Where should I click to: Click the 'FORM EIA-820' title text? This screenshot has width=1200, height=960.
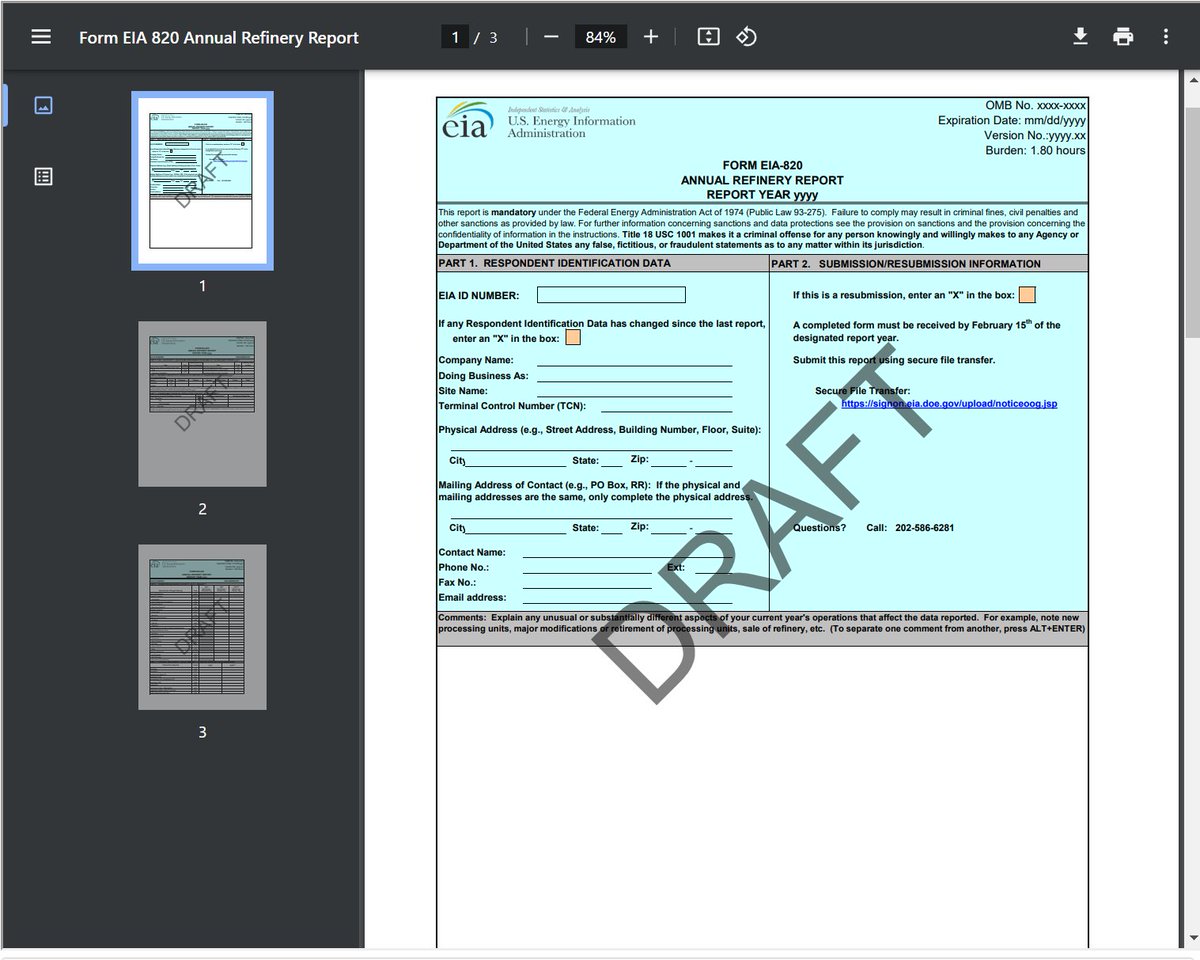pyautogui.click(x=762, y=166)
